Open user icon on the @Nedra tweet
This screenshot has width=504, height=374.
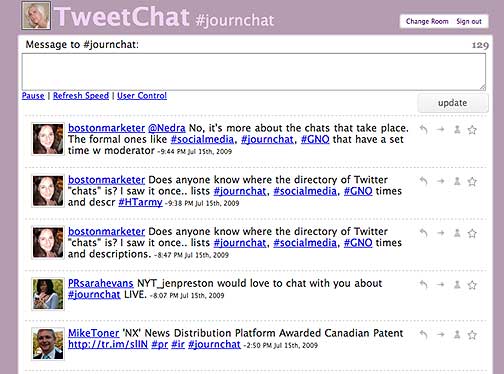coord(457,129)
